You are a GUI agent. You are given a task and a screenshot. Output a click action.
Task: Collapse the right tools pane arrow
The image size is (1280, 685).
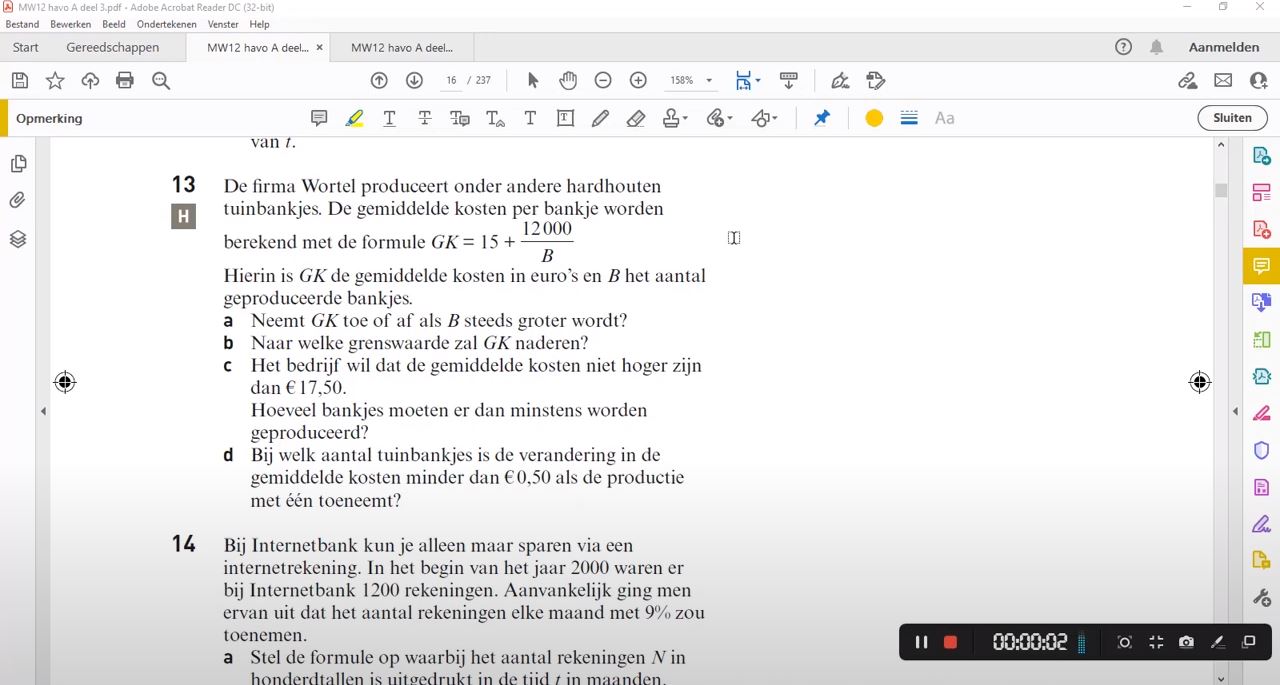tap(1235, 411)
